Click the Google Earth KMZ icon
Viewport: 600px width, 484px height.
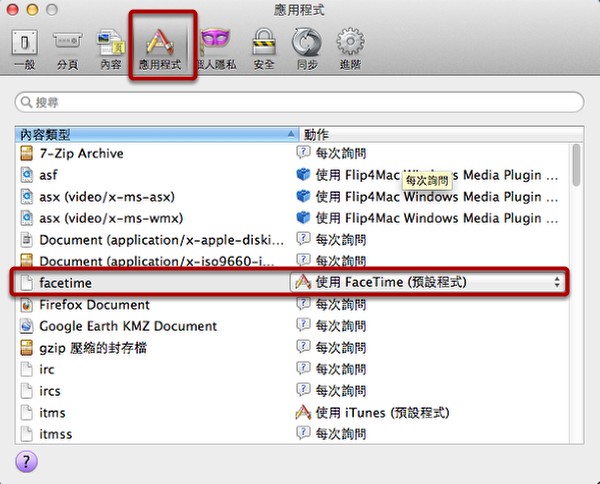click(x=26, y=326)
